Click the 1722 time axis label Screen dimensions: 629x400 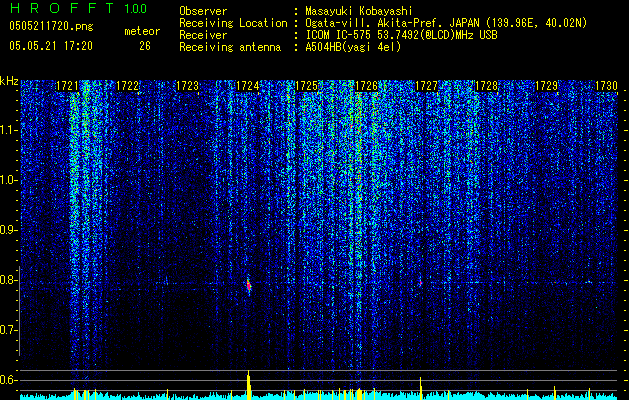tap(127, 86)
